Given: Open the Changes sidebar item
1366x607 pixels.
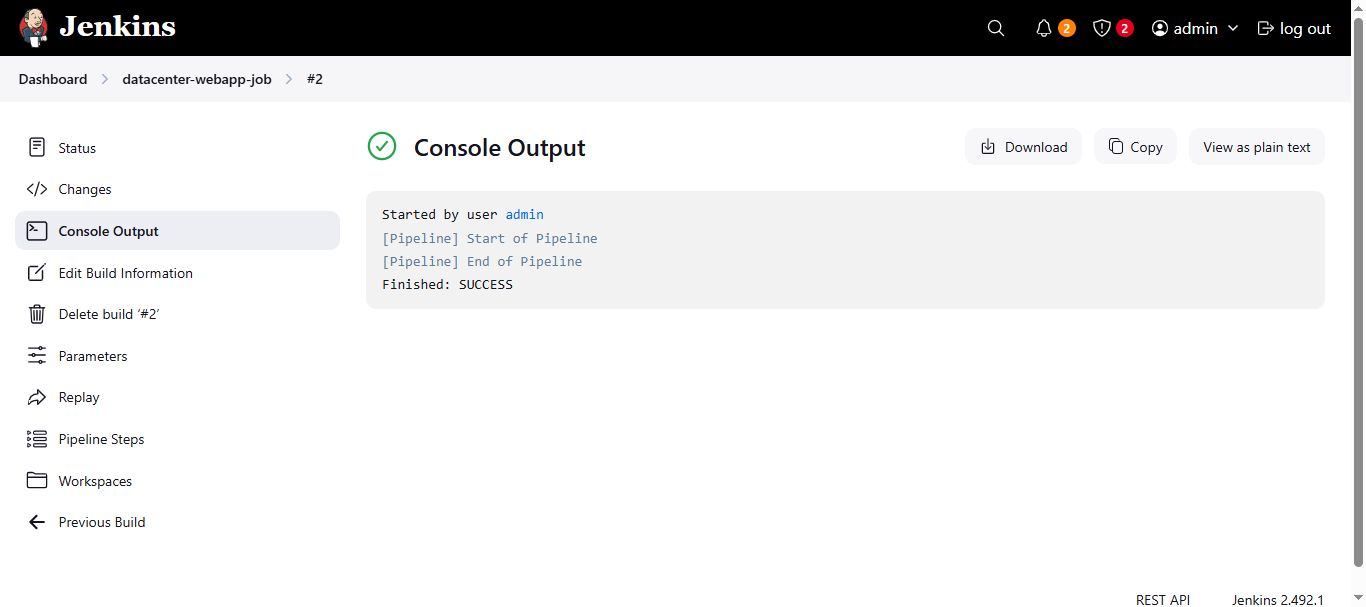Looking at the screenshot, I should pos(85,189).
